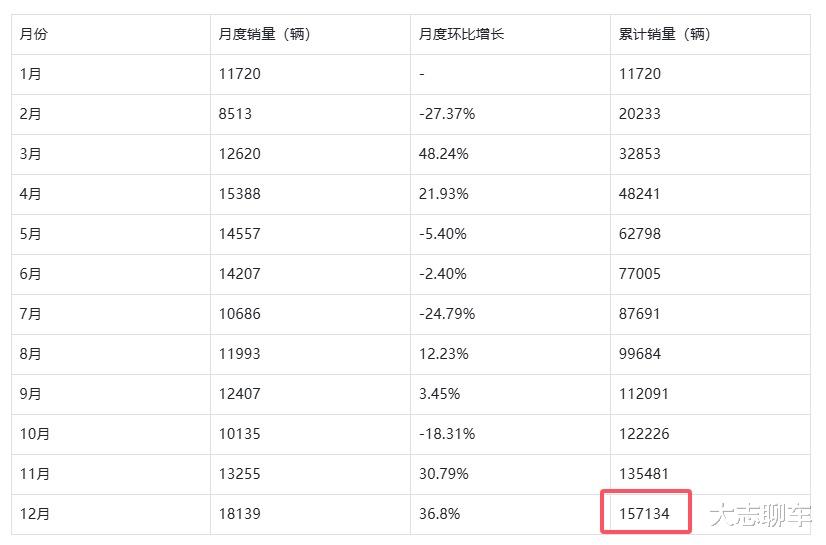826x545 pixels.
Task: Select the 18139 sales cell for 12月
Action: [x=240, y=514]
